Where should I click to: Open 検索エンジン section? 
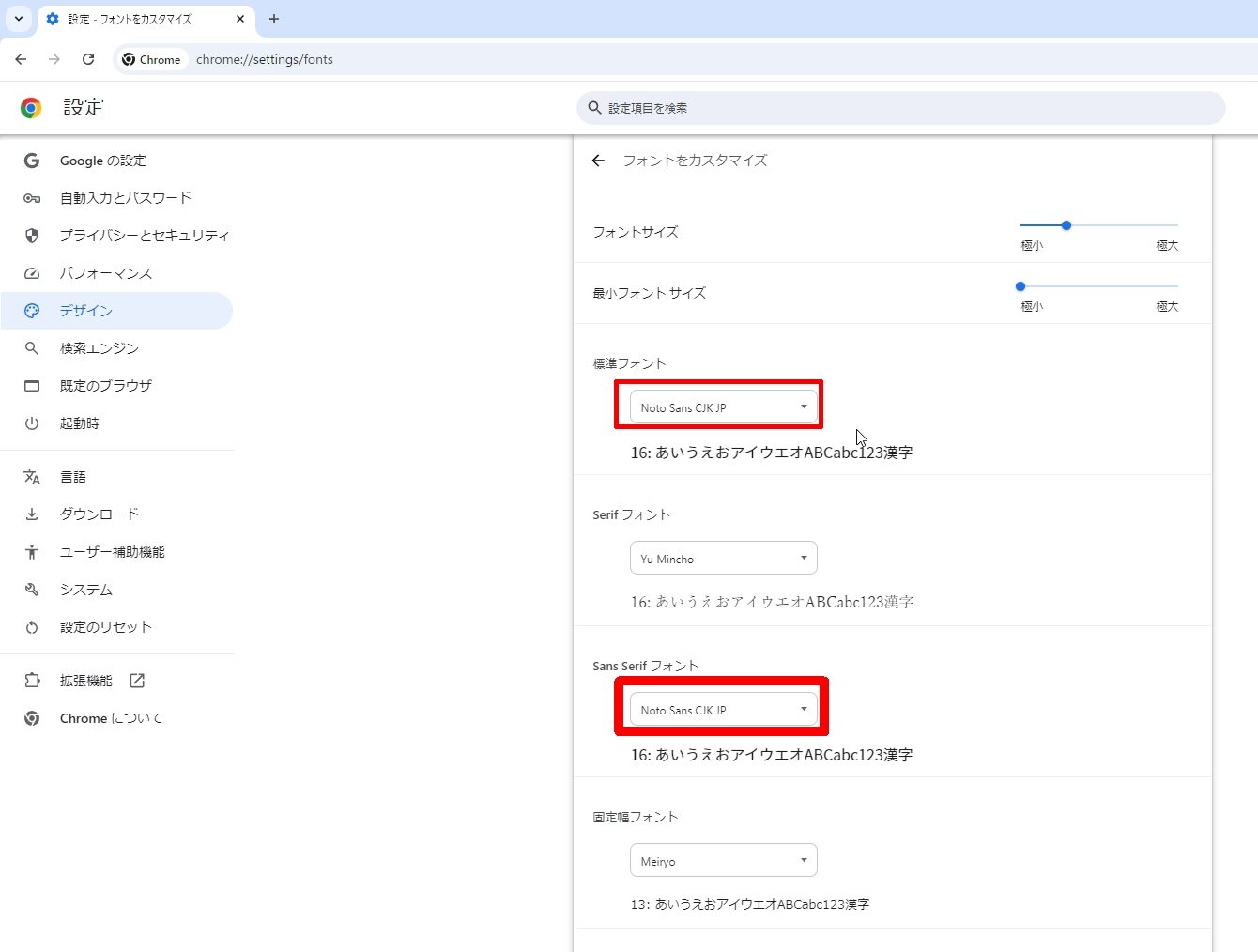coord(116,348)
